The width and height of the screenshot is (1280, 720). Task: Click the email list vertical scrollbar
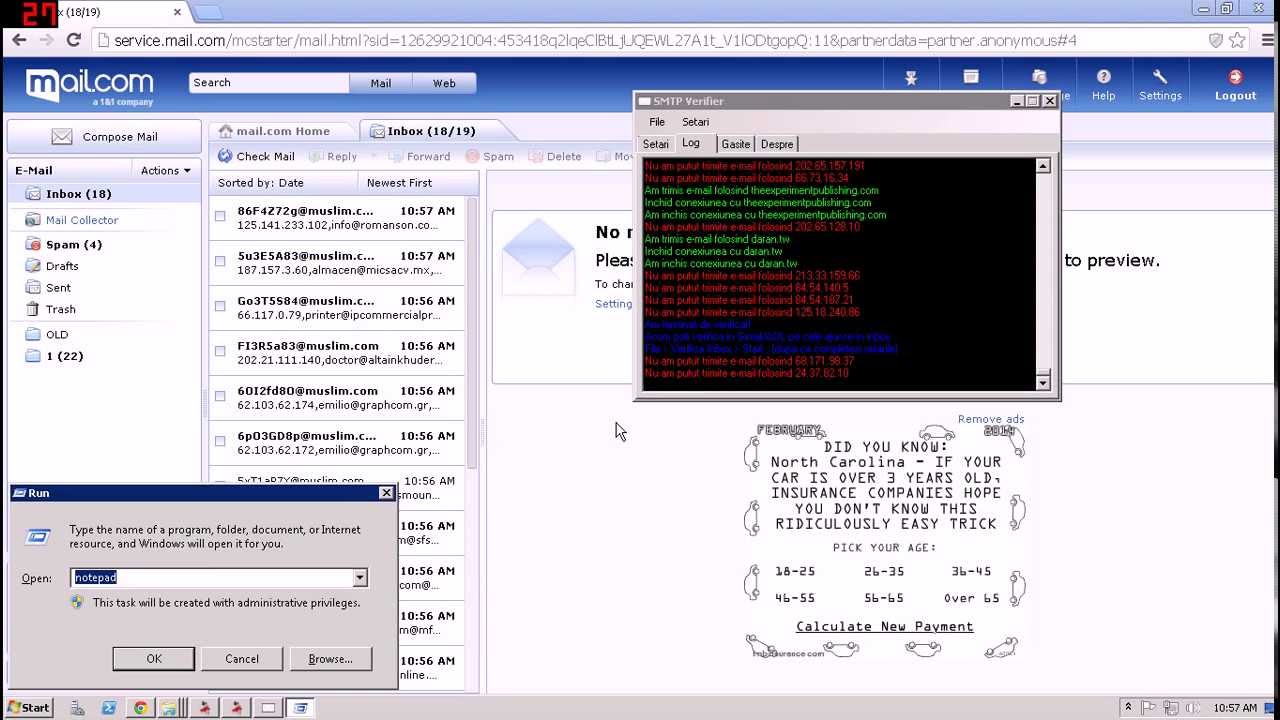(x=472, y=335)
